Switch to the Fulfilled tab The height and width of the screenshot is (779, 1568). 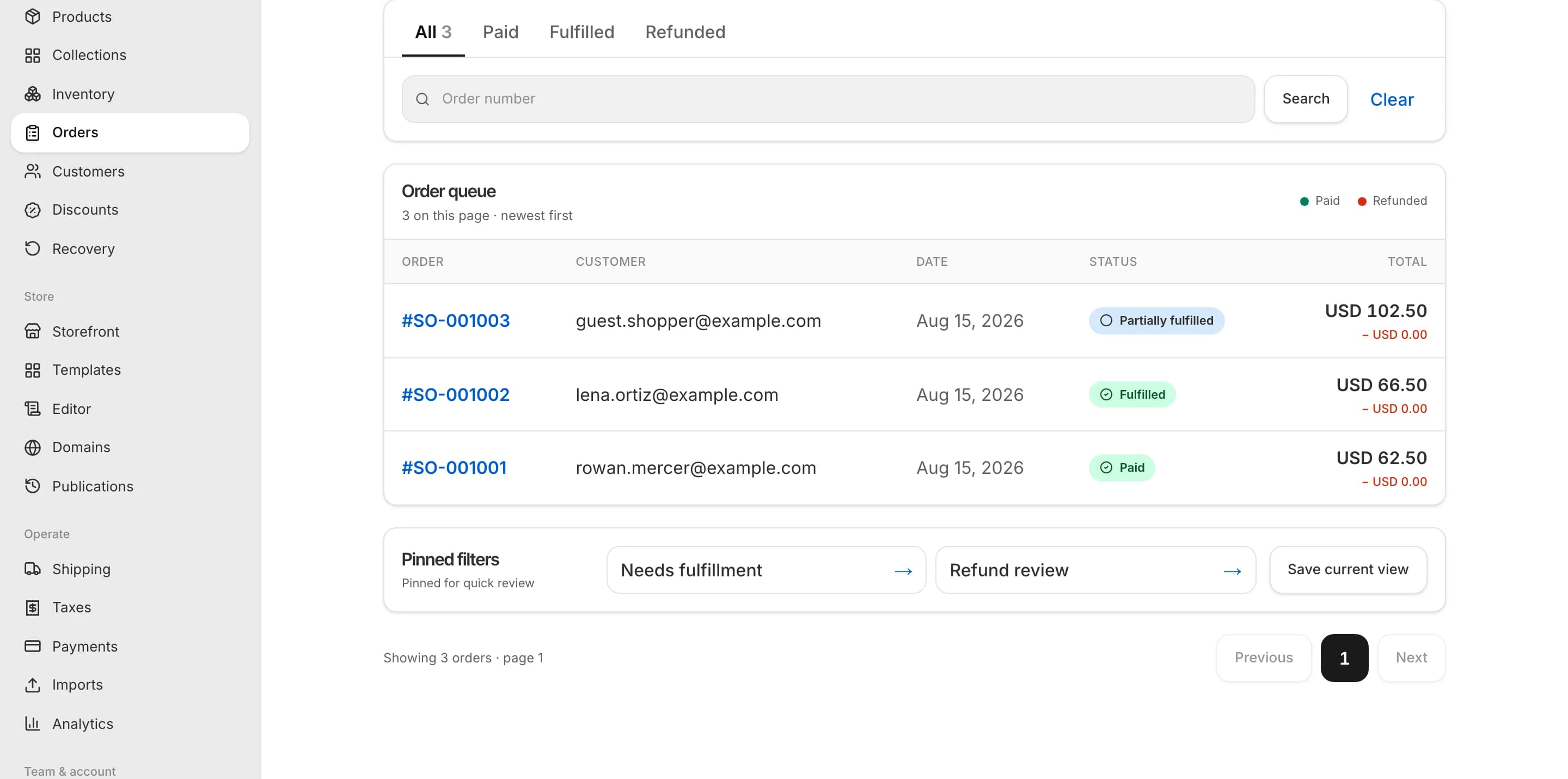(x=581, y=32)
